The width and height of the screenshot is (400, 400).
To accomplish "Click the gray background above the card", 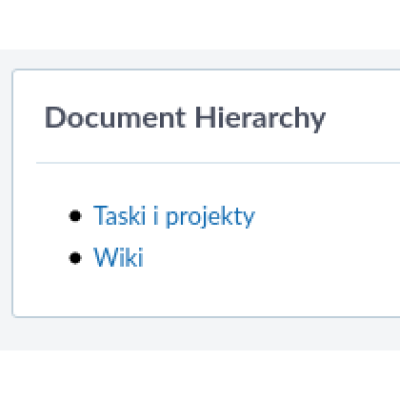I will 200,59.
